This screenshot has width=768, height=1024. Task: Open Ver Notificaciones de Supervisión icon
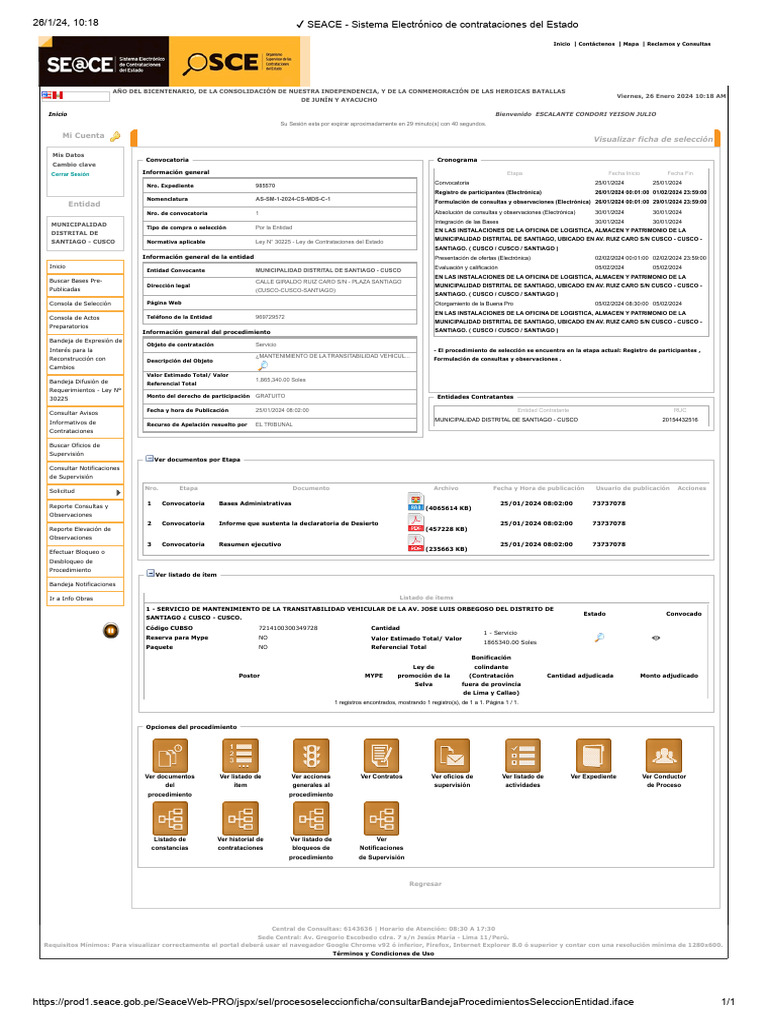coord(381,818)
